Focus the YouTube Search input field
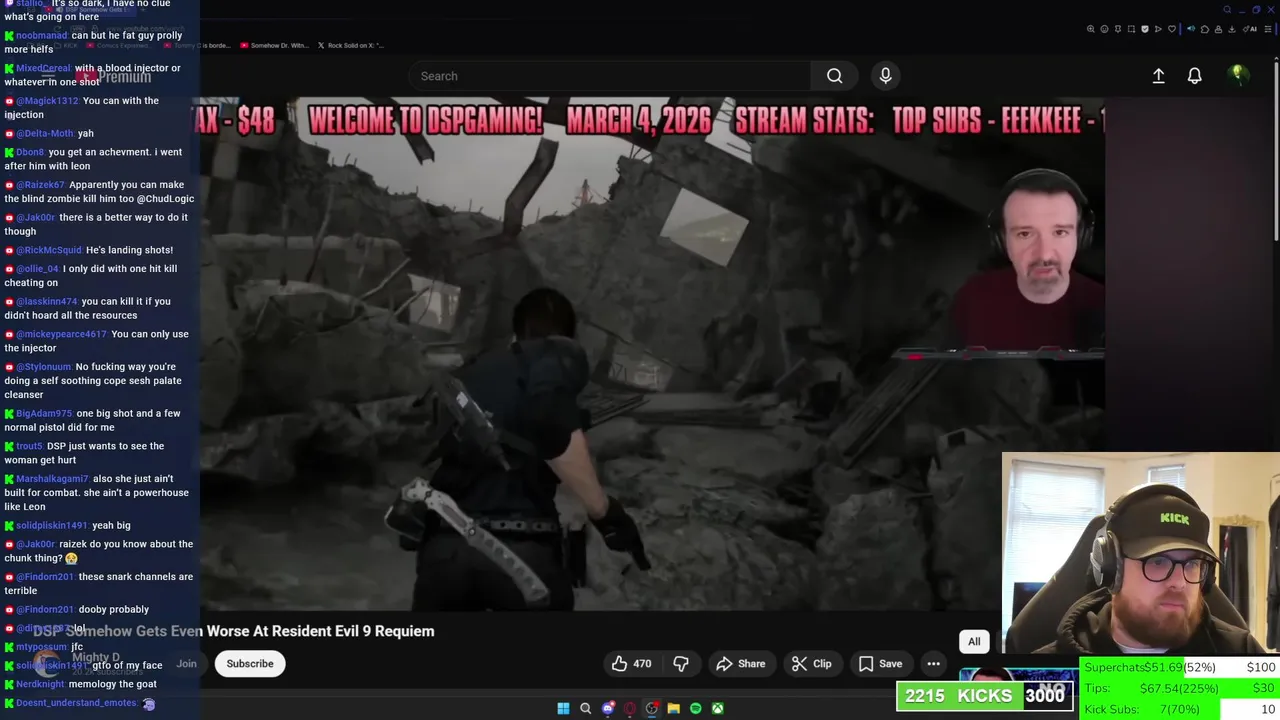The width and height of the screenshot is (1280, 720). tap(610, 76)
